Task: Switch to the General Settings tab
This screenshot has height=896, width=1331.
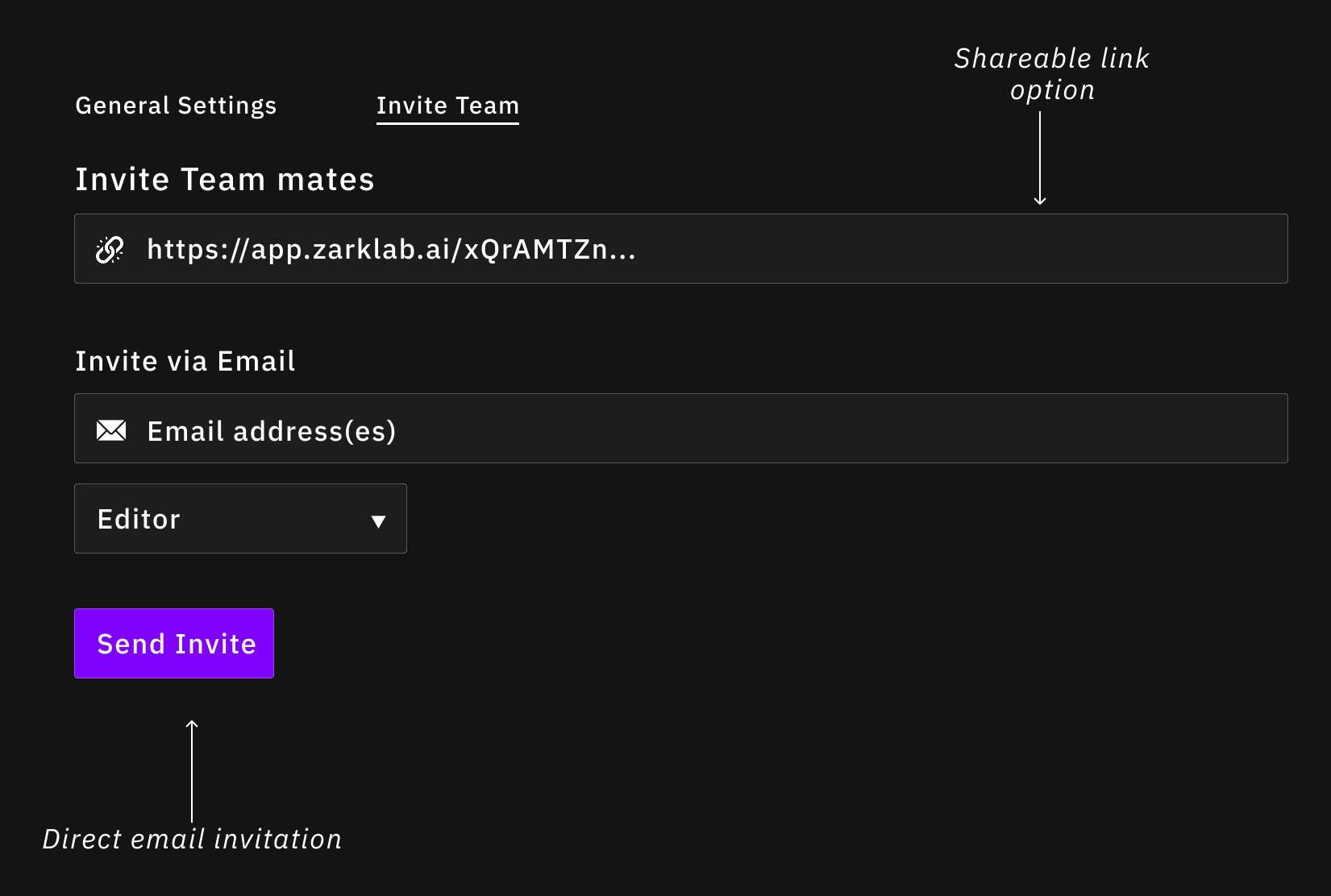Action: click(176, 105)
